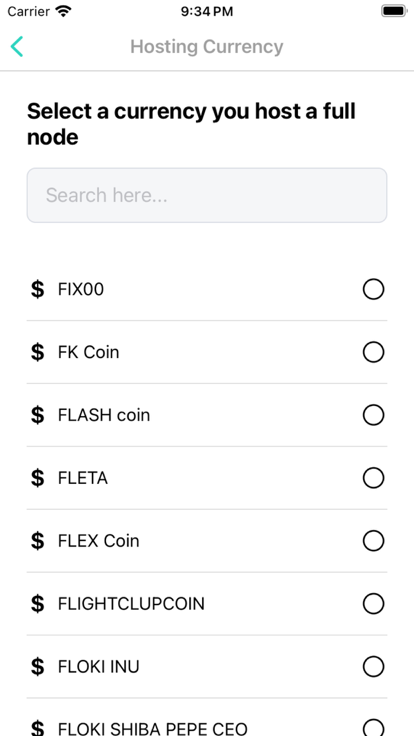Choose the FLASH coin radio button
The image size is (414, 736).
374,415
